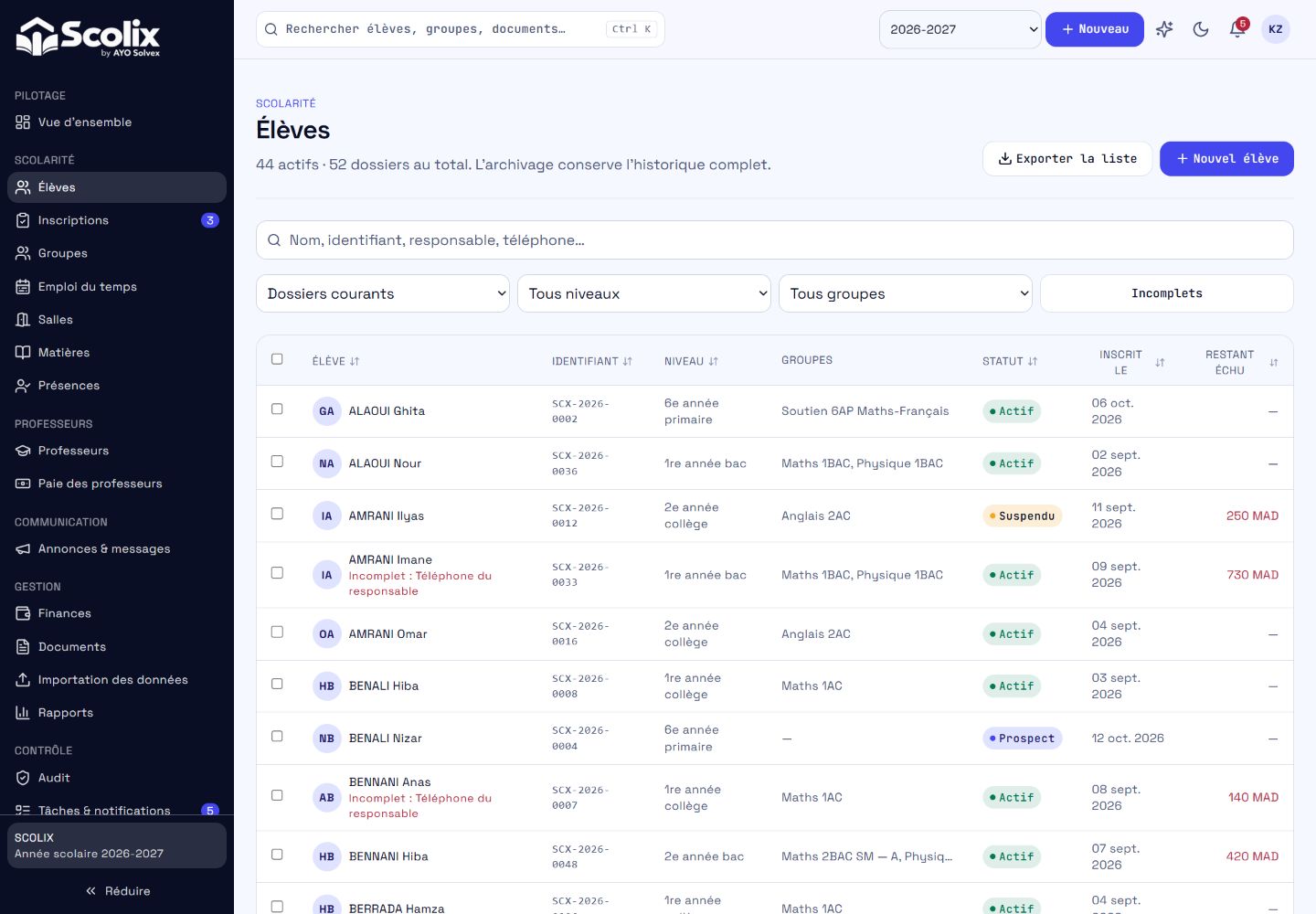Focus the Nom, identifiant search field
Image resolution: width=1316 pixels, height=914 pixels.
[x=775, y=239]
